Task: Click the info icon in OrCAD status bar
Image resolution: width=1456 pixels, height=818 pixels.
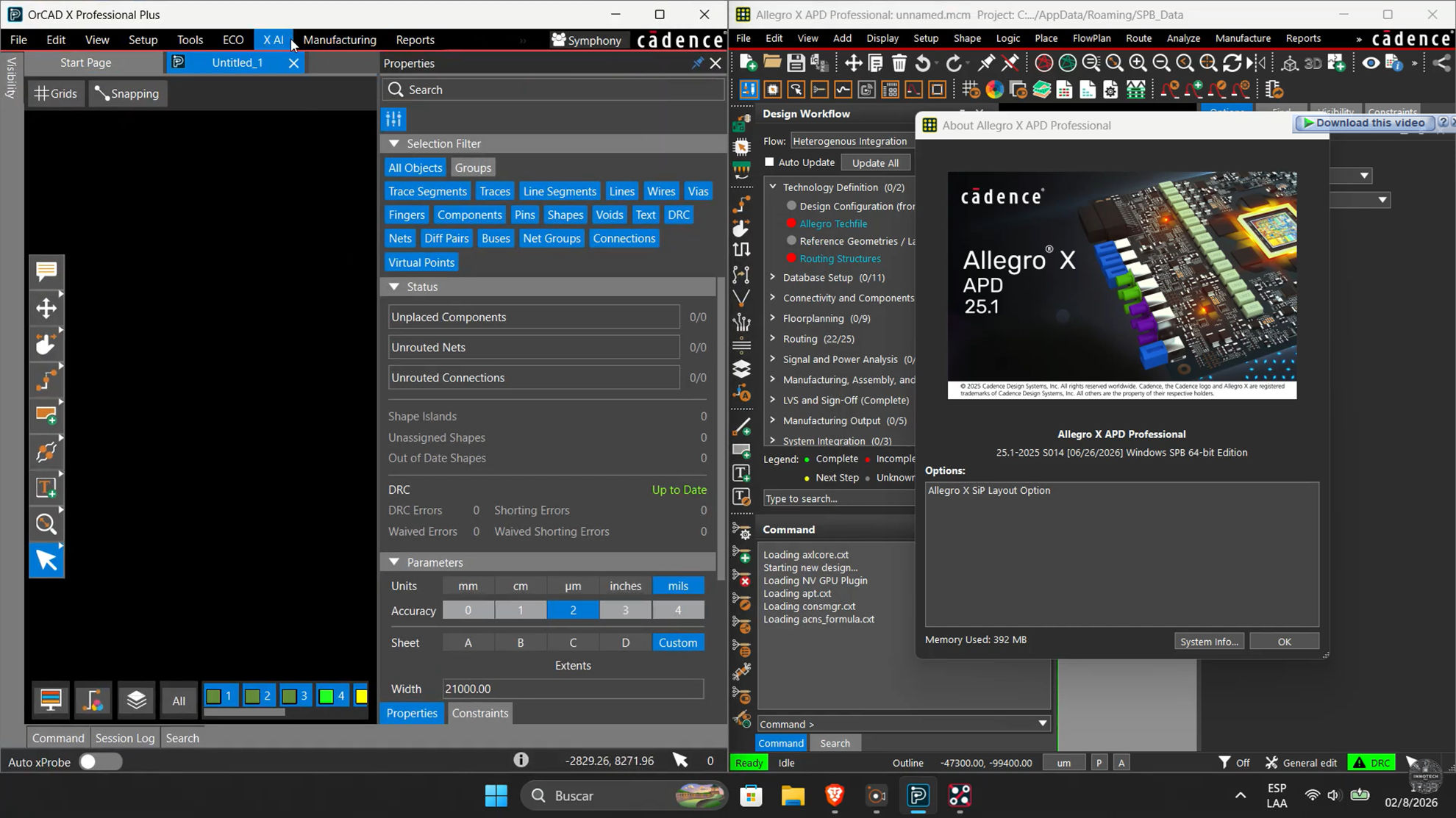Action: click(521, 760)
